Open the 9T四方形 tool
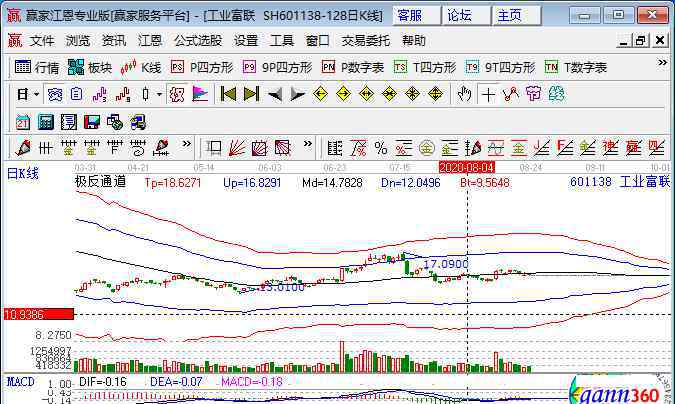The width and height of the screenshot is (675, 404). [500, 68]
